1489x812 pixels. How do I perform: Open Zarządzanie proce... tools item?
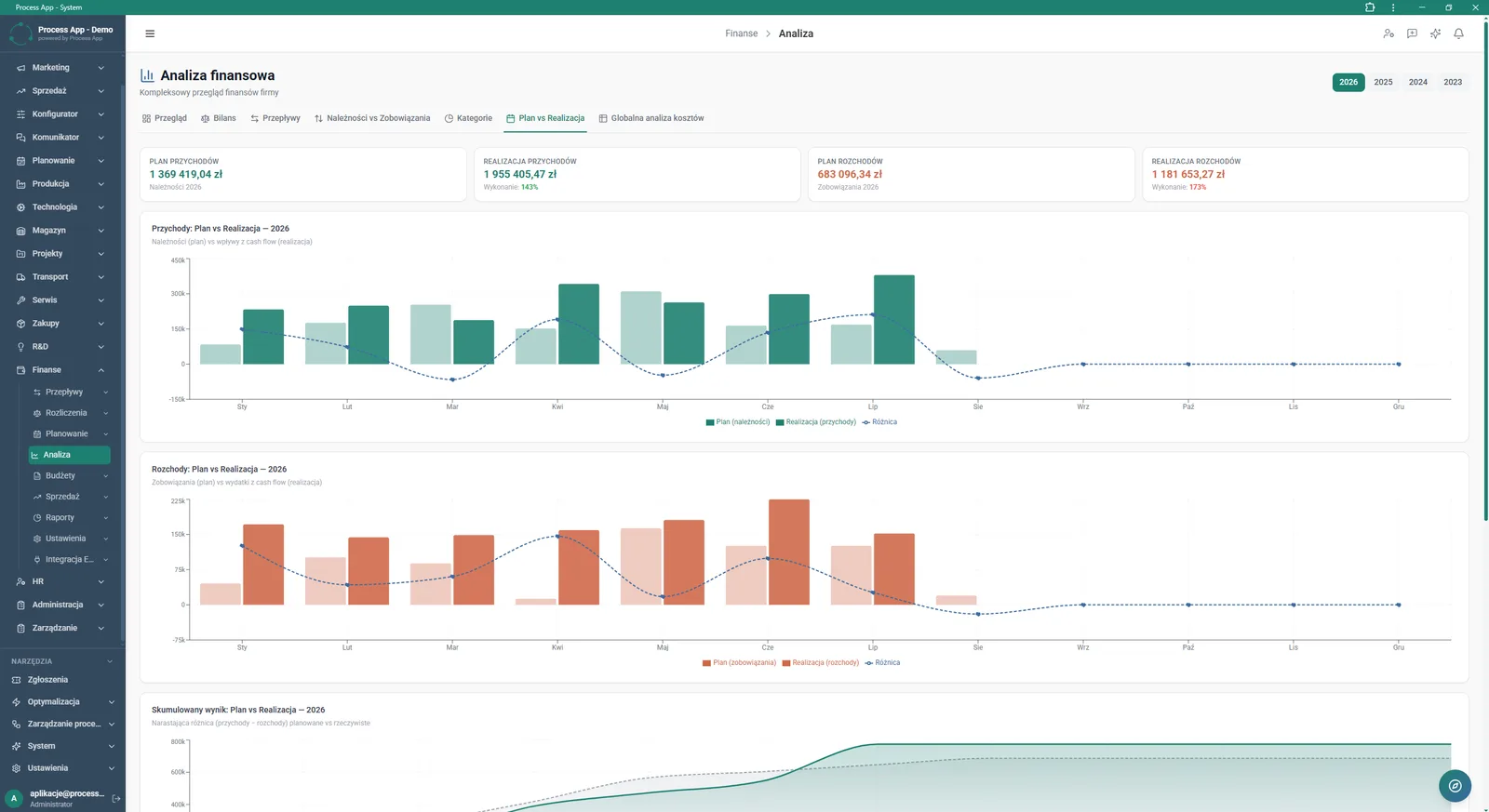(63, 724)
